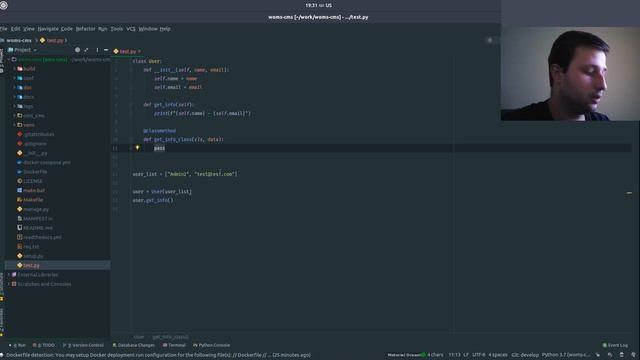
Task: Open the Database Changes tool window
Action: click(134, 345)
